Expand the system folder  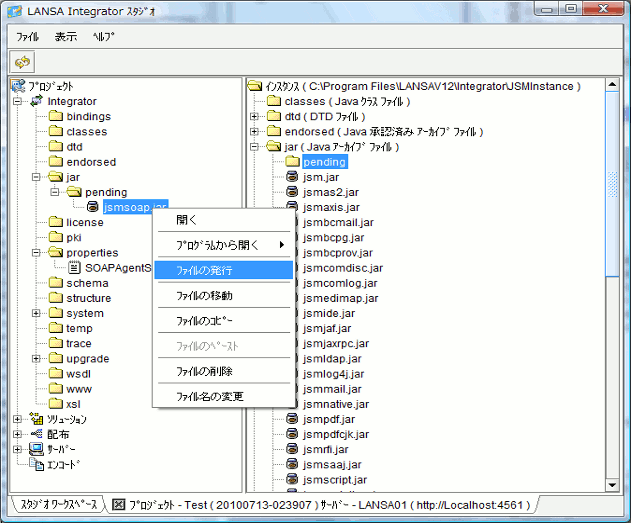tap(36, 313)
